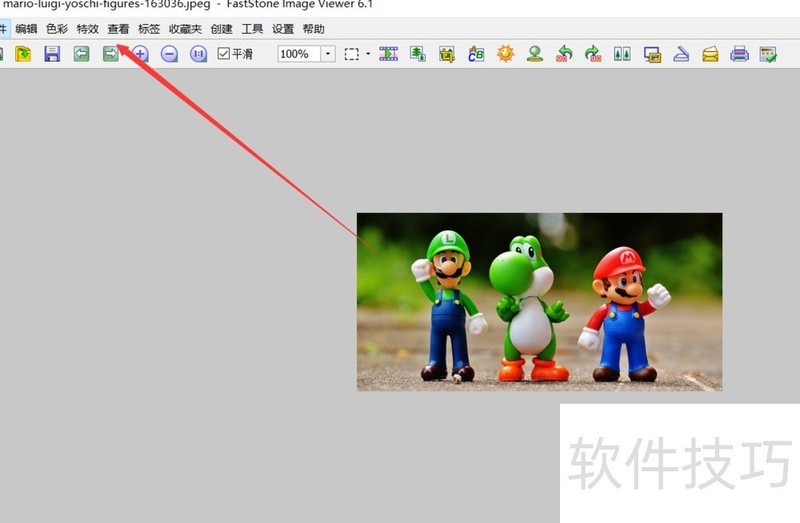Open the 编辑 (Edit) menu
The width and height of the screenshot is (800, 523).
(26, 29)
